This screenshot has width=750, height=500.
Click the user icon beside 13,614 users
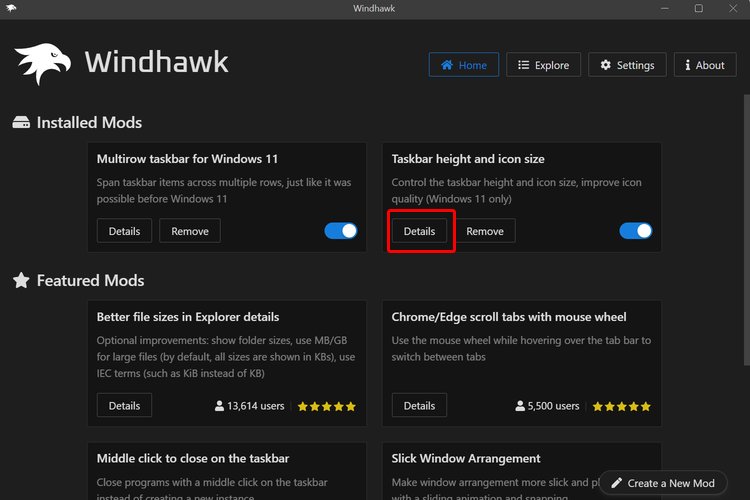click(x=219, y=406)
